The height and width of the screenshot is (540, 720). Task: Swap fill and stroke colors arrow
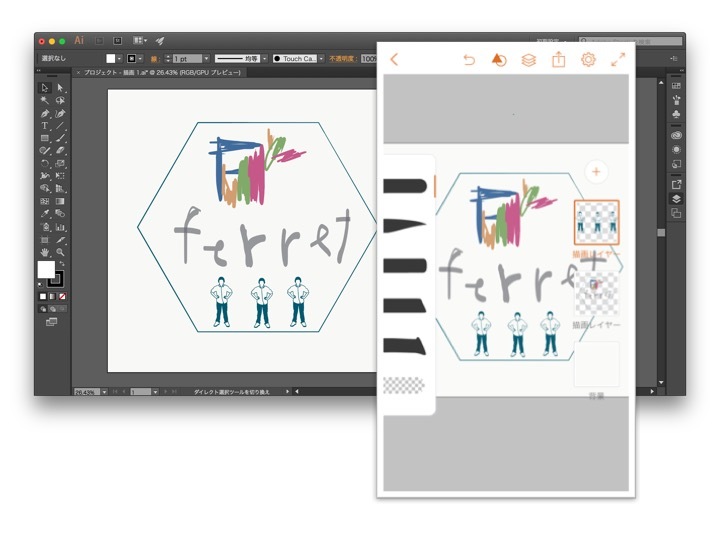click(62, 264)
